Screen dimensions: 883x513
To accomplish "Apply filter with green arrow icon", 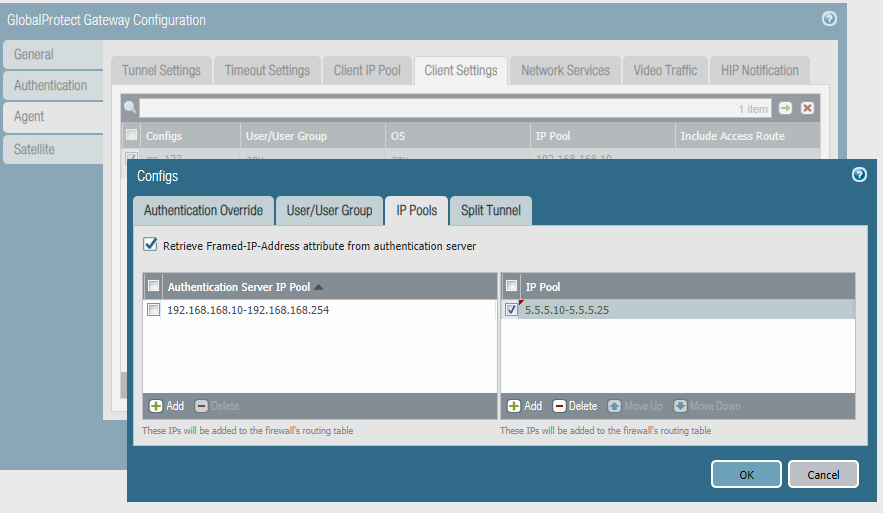I will (785, 108).
